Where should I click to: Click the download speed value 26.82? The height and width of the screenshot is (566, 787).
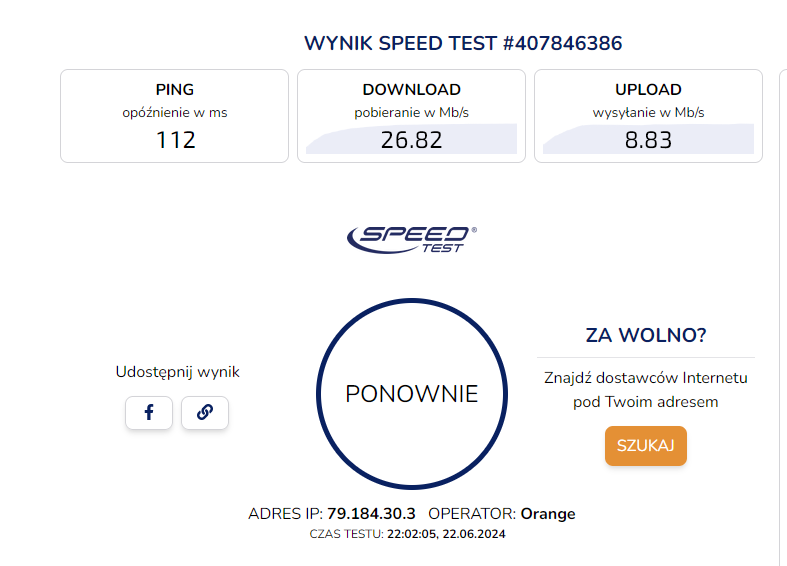click(x=411, y=140)
